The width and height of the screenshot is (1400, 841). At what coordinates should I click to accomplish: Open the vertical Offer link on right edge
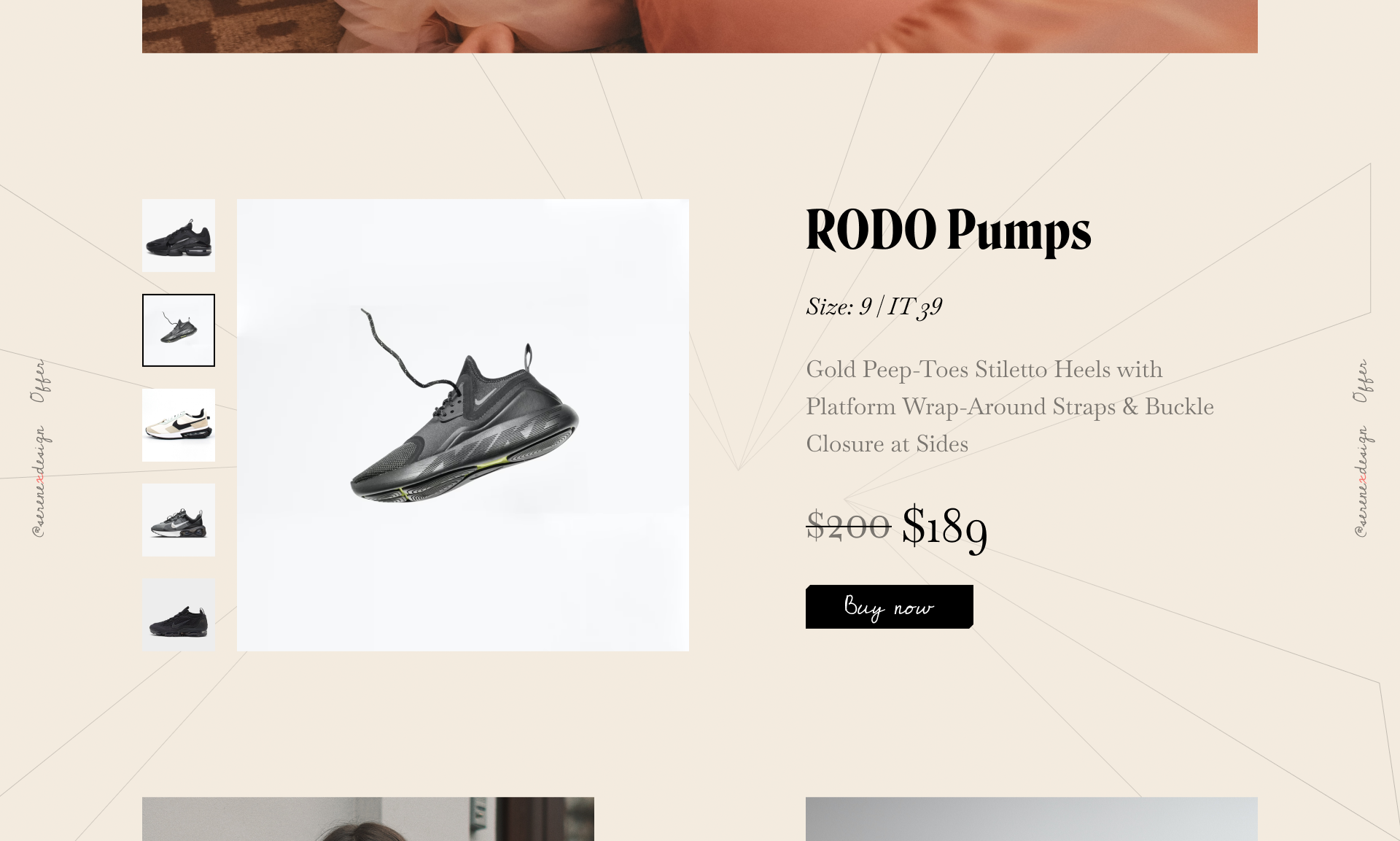click(x=1361, y=381)
